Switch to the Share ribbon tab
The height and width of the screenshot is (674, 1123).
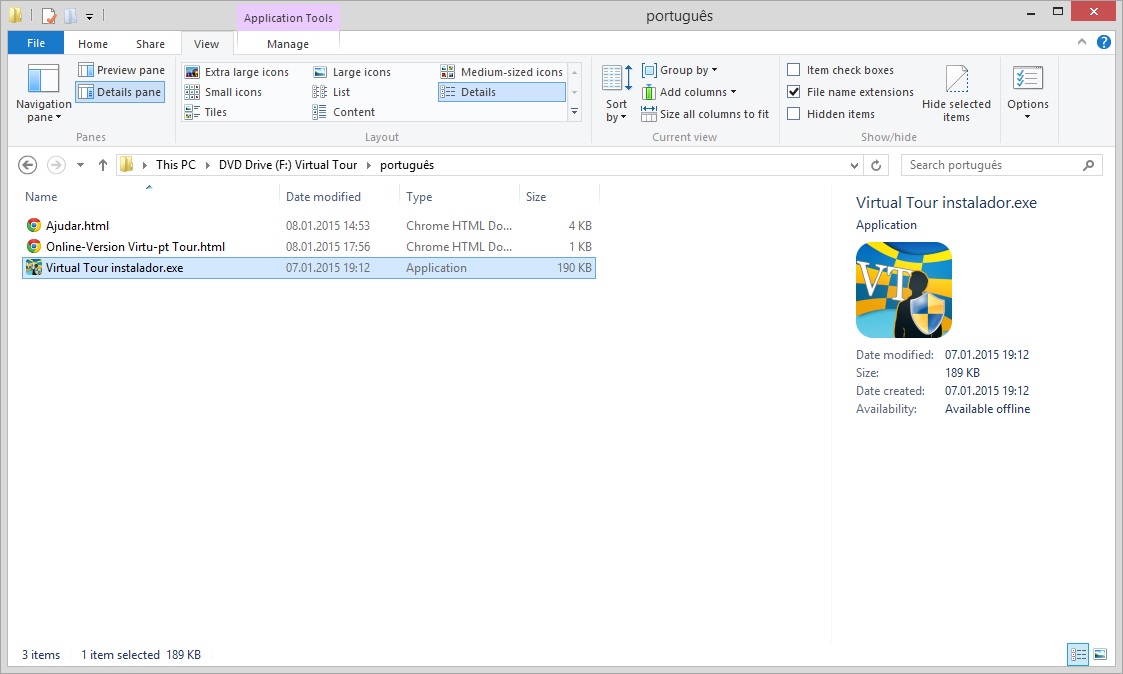point(150,44)
